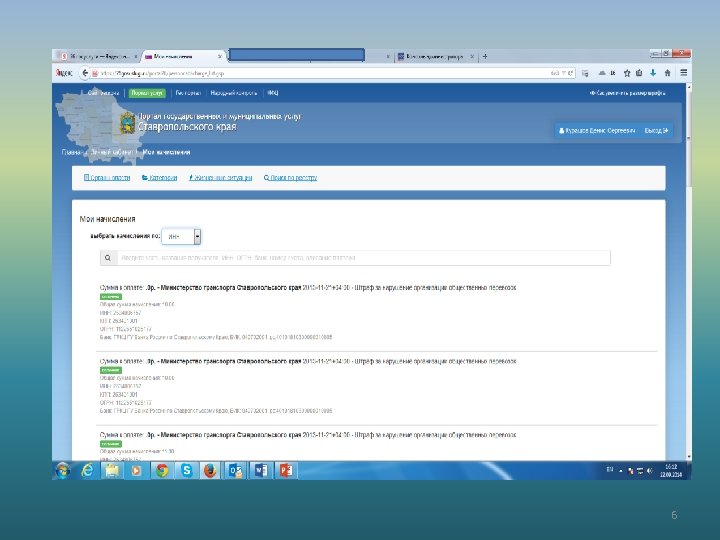Open the Firefox hamburger menu
The image size is (720, 540).
coord(684,73)
